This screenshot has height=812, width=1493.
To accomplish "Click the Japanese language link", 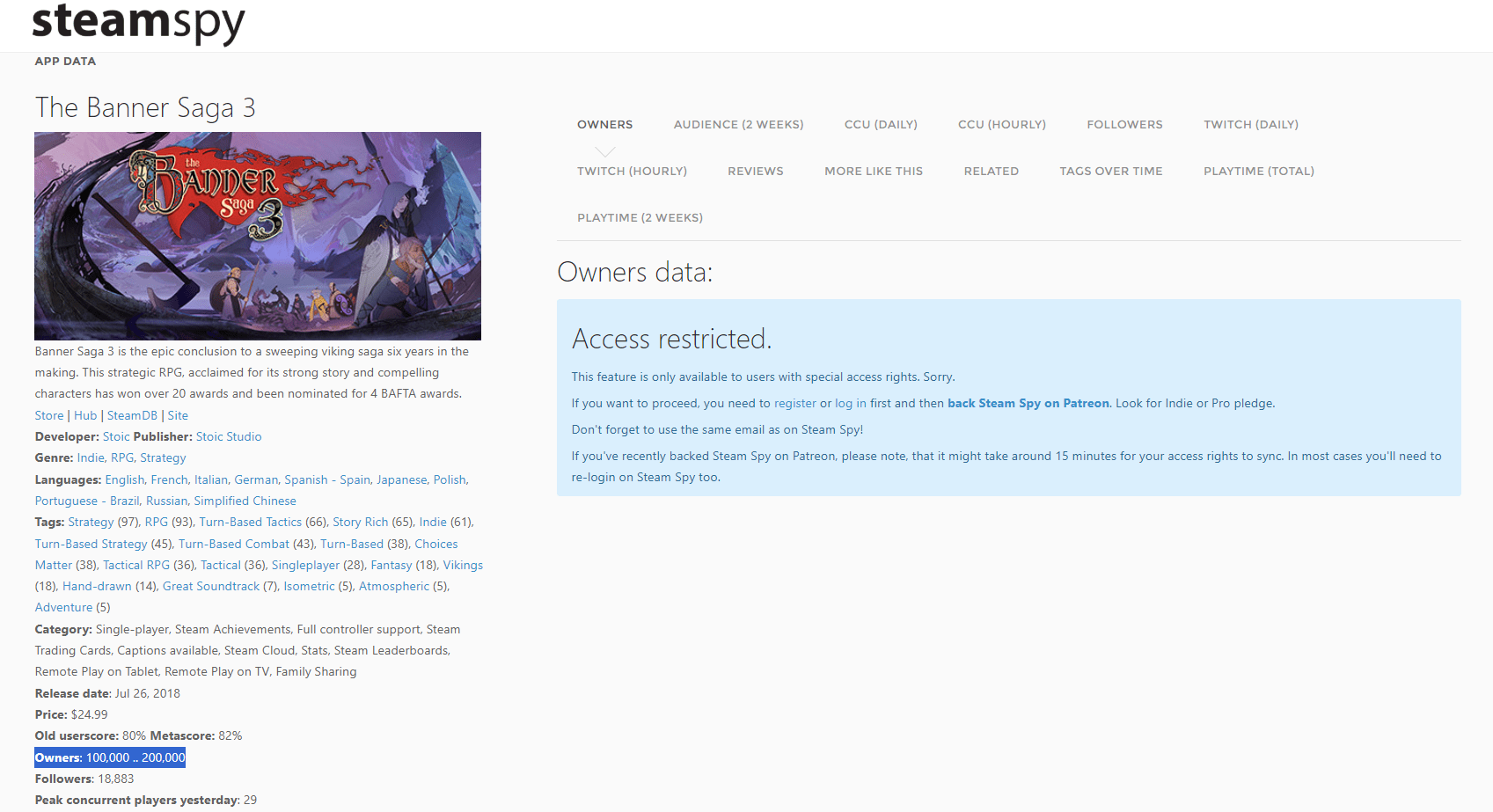I will (401, 480).
